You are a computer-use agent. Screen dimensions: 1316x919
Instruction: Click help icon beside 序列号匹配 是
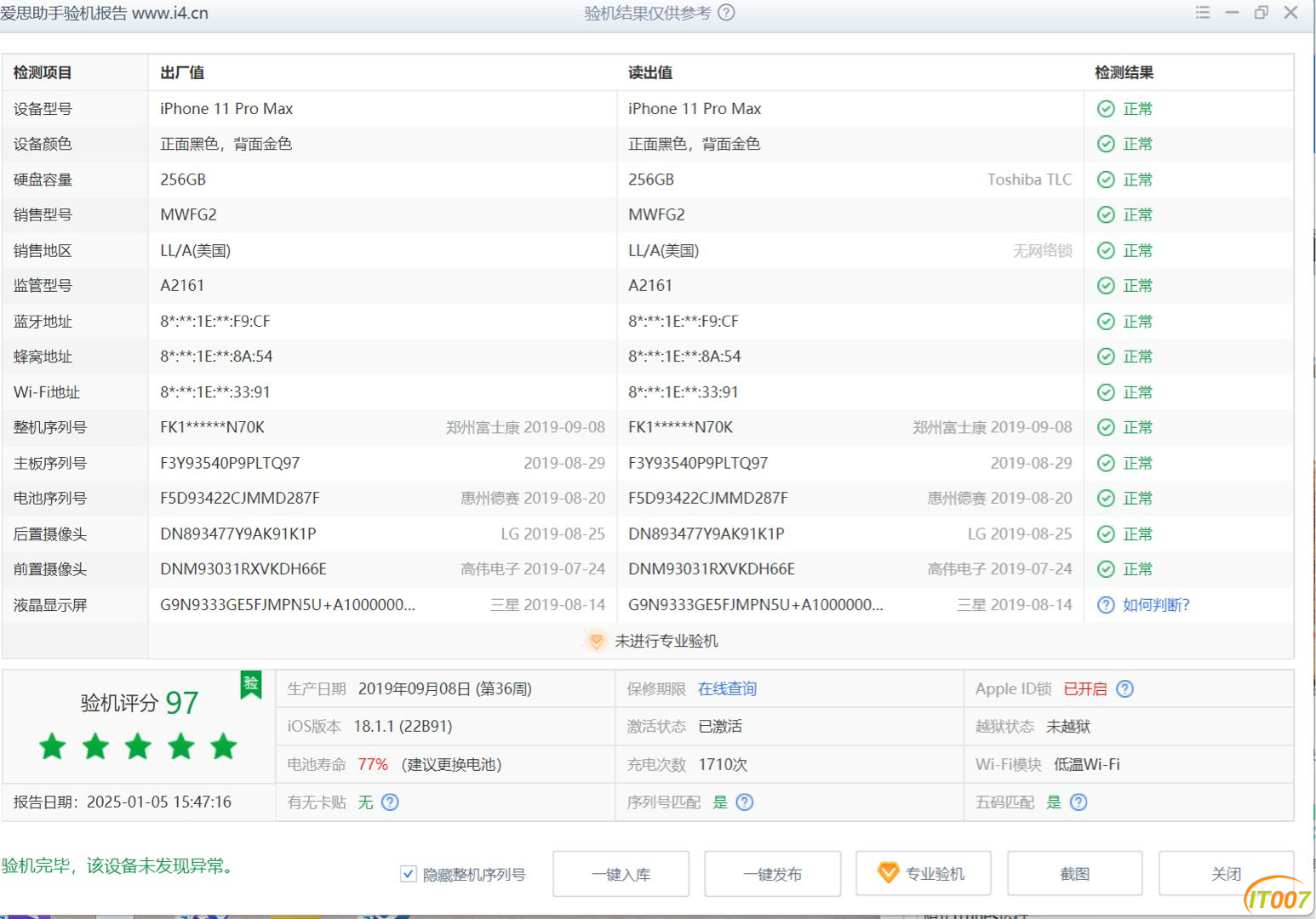745,802
